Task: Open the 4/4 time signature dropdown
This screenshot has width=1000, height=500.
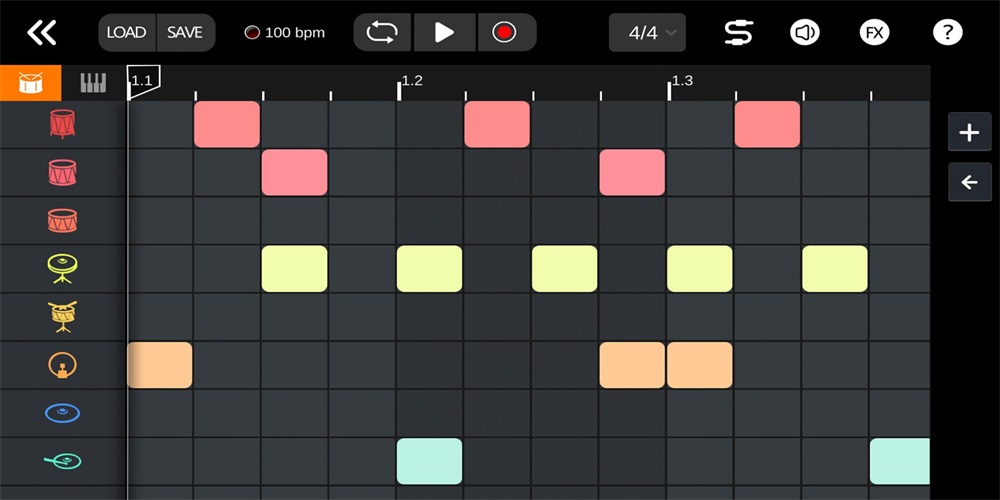Action: click(x=647, y=32)
